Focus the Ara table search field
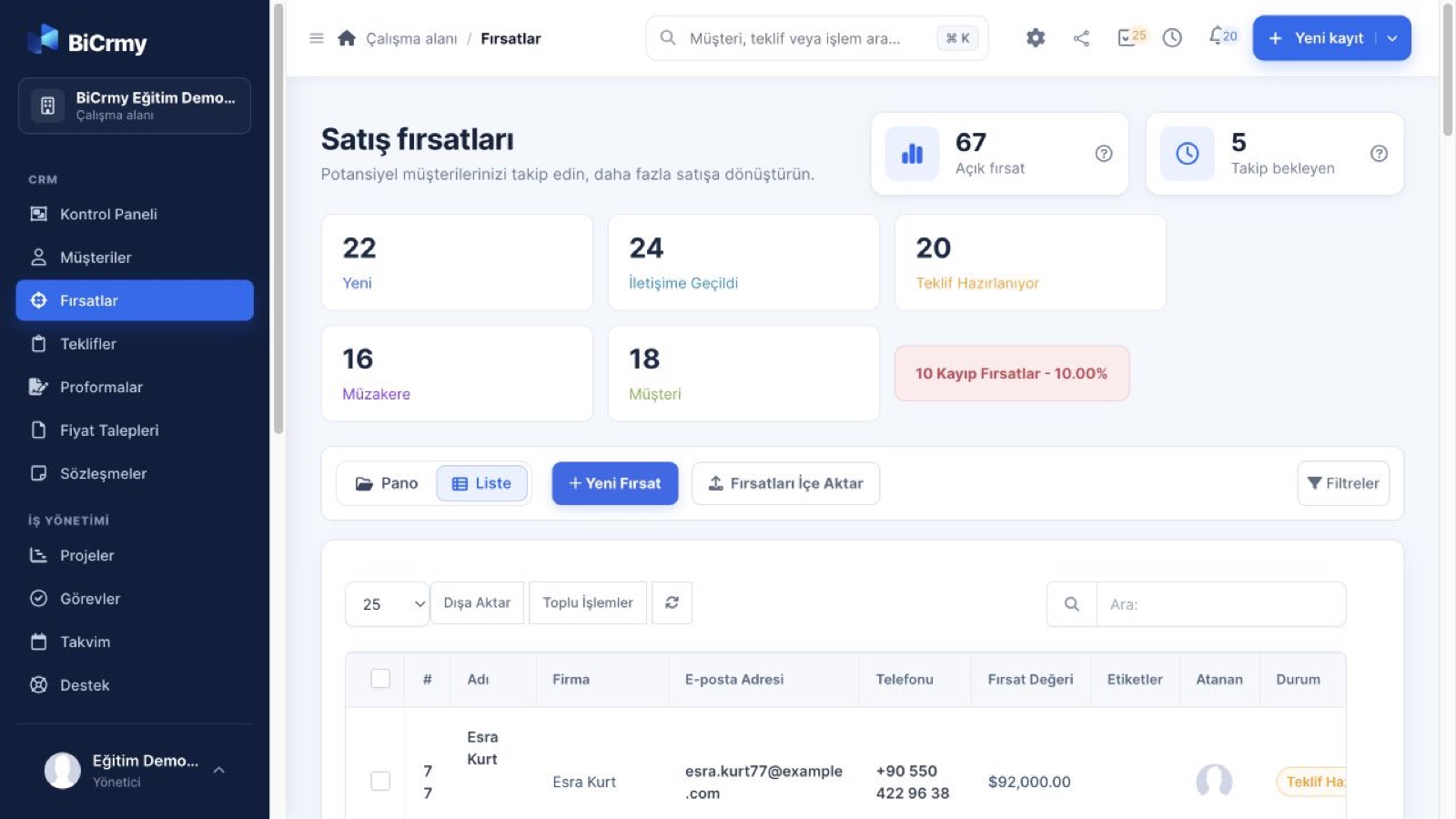Viewport: 1456px width, 819px height. 1220,604
